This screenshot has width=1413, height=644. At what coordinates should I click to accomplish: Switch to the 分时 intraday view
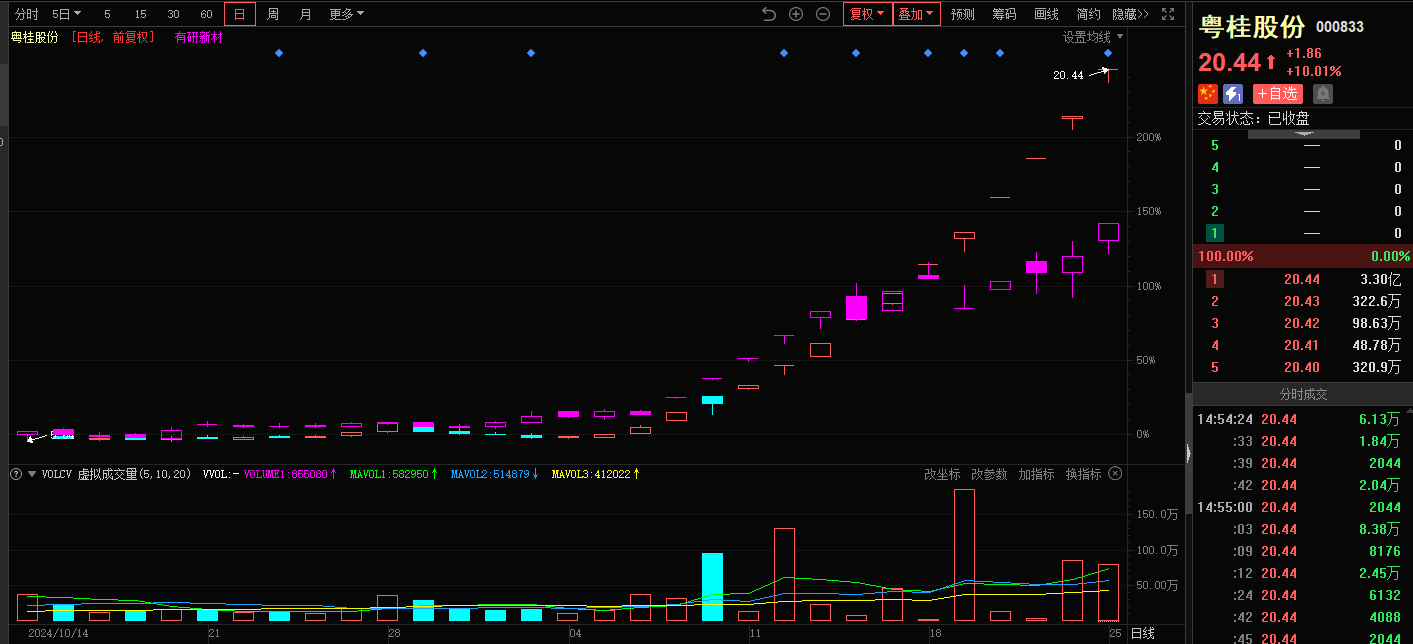point(27,14)
